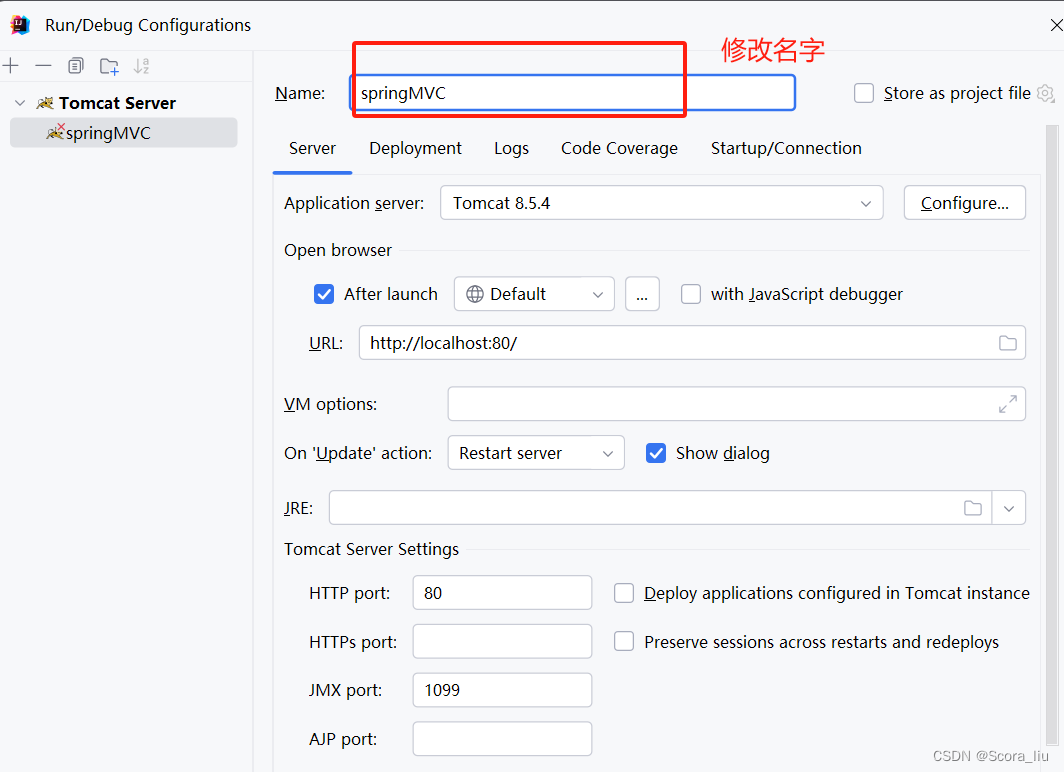
Task: Browse folder icon in JRE field
Action: click(x=973, y=508)
